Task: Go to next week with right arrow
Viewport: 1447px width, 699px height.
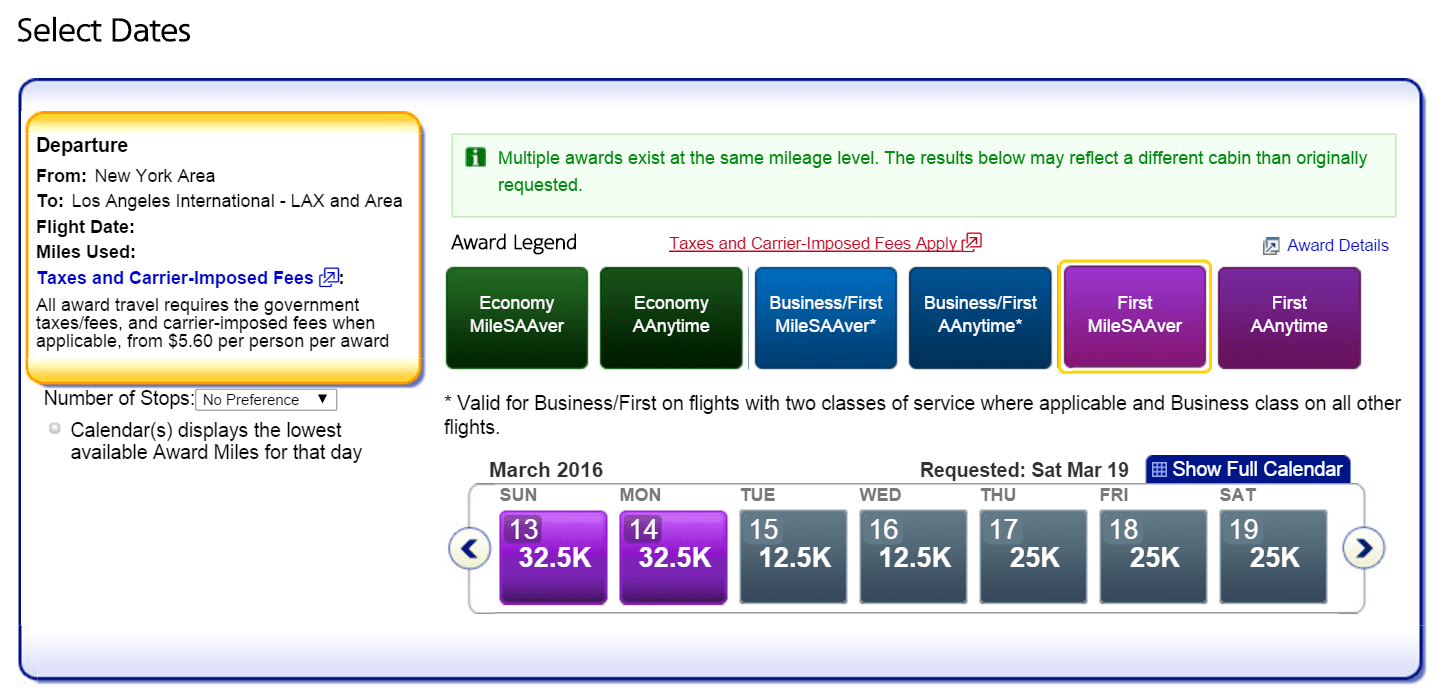Action: (x=1363, y=548)
